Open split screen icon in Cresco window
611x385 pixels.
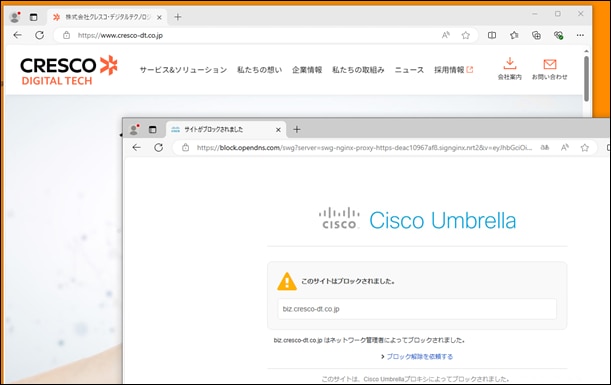[x=492, y=35]
